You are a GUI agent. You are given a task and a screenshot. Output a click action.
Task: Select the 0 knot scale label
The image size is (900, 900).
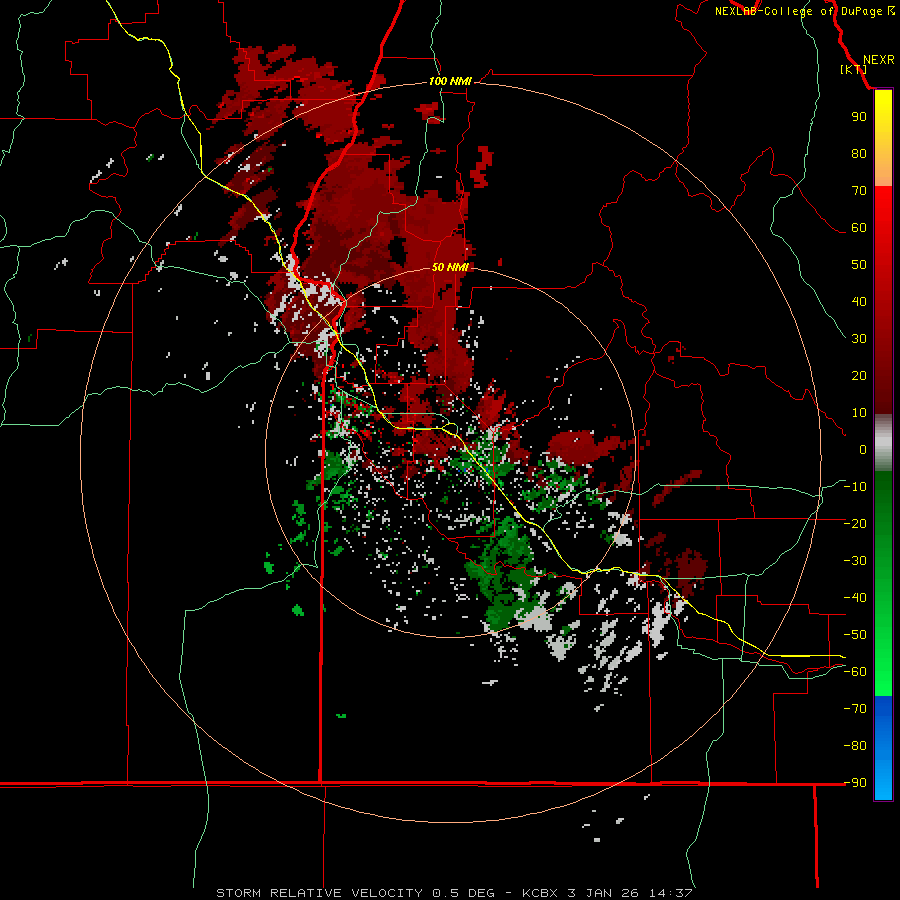[863, 449]
